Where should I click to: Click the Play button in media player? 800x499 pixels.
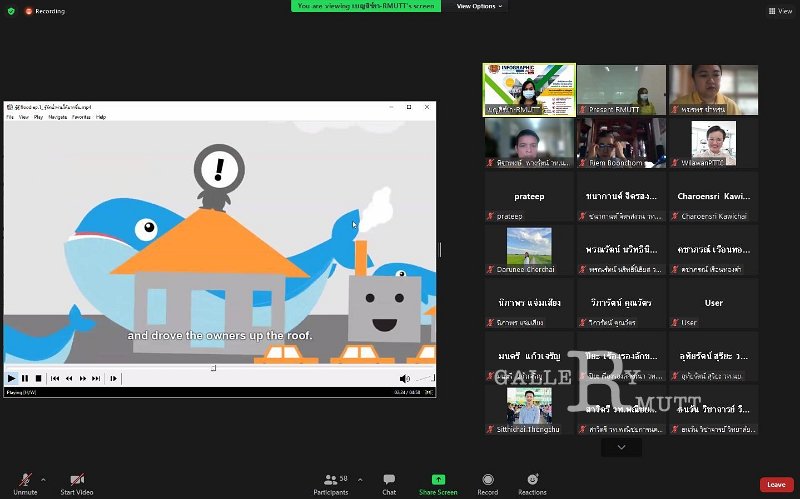(11, 378)
